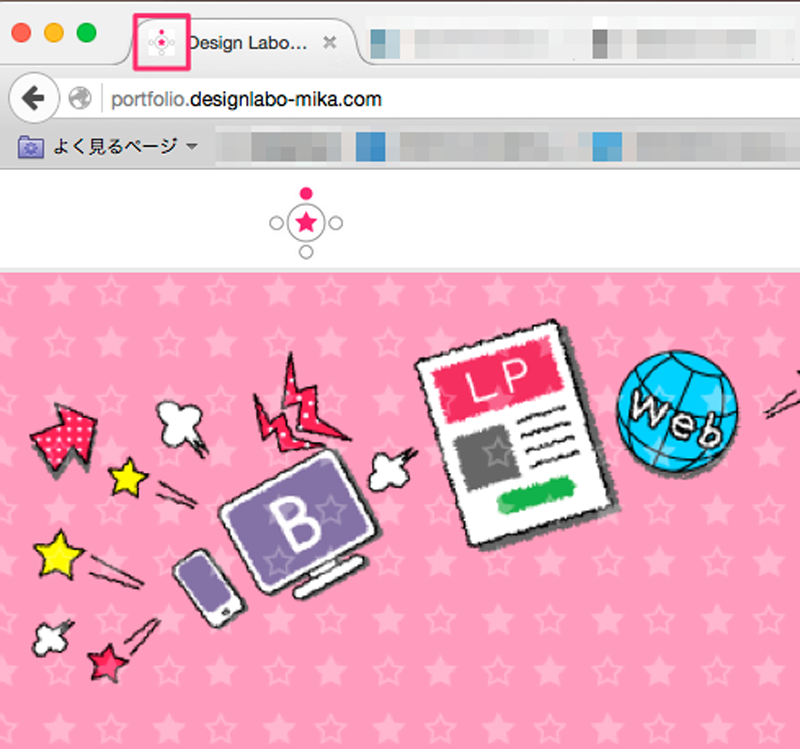This screenshot has width=800, height=749.
Task: Click the purple B monitor illustration
Action: click(297, 521)
